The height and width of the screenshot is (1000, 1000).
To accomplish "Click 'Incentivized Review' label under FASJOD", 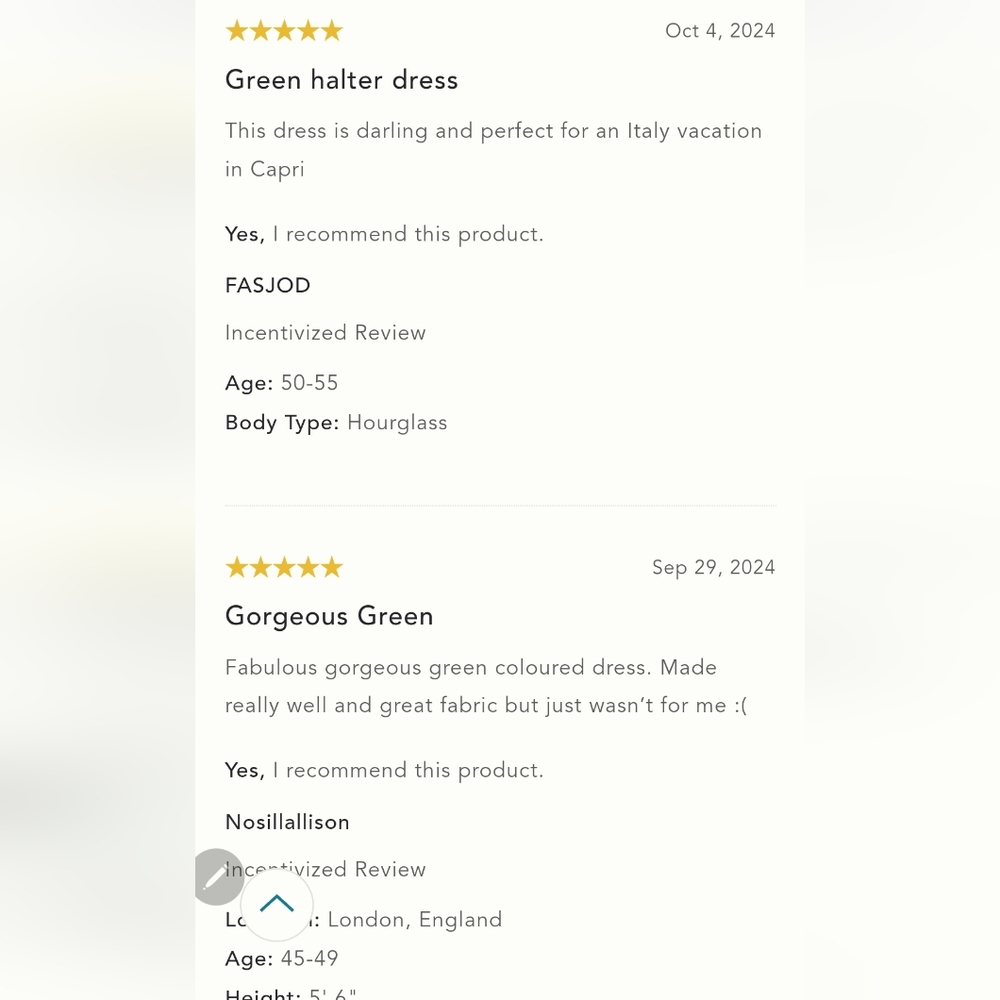I will [325, 333].
